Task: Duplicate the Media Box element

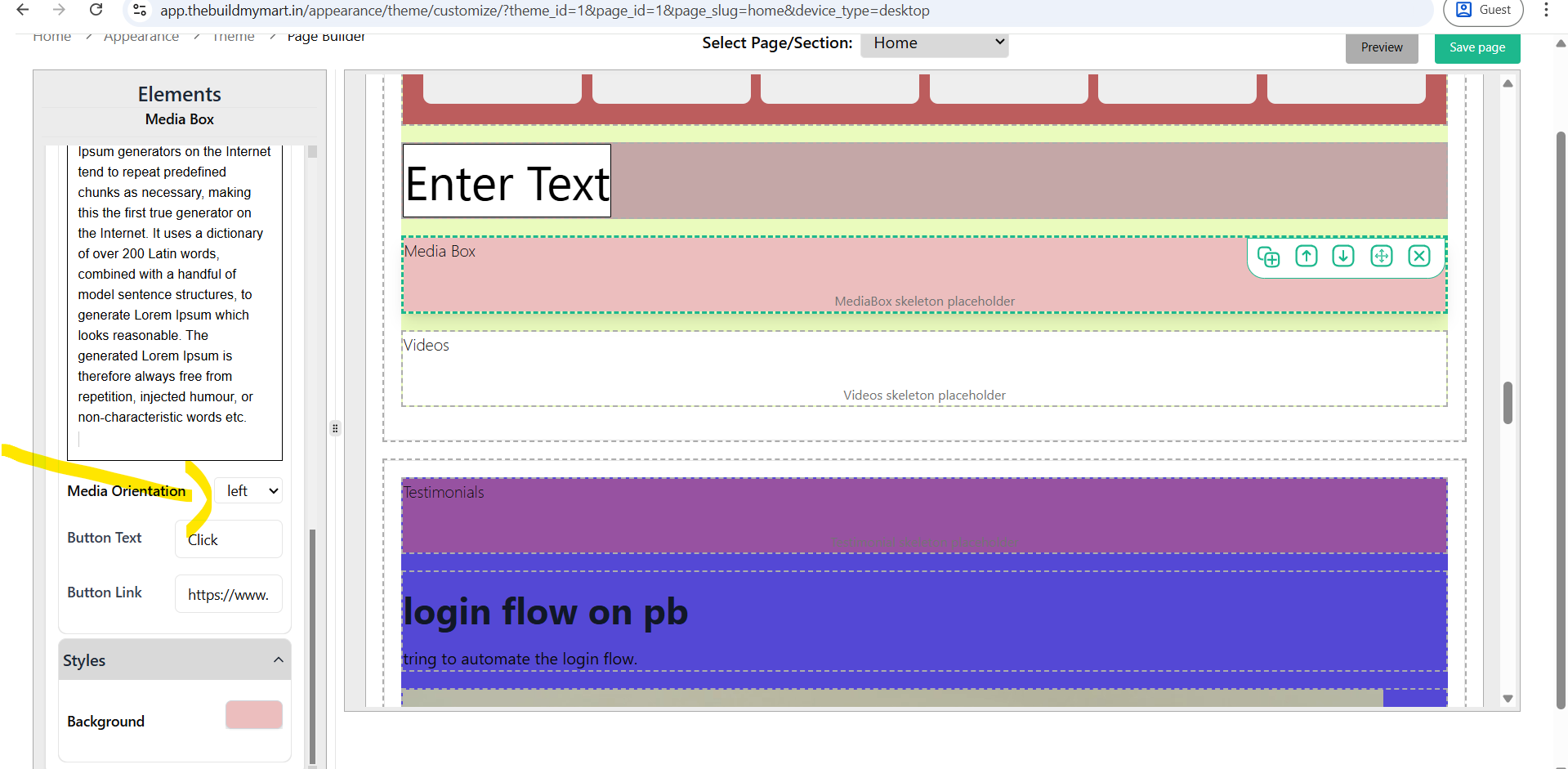Action: [1268, 257]
